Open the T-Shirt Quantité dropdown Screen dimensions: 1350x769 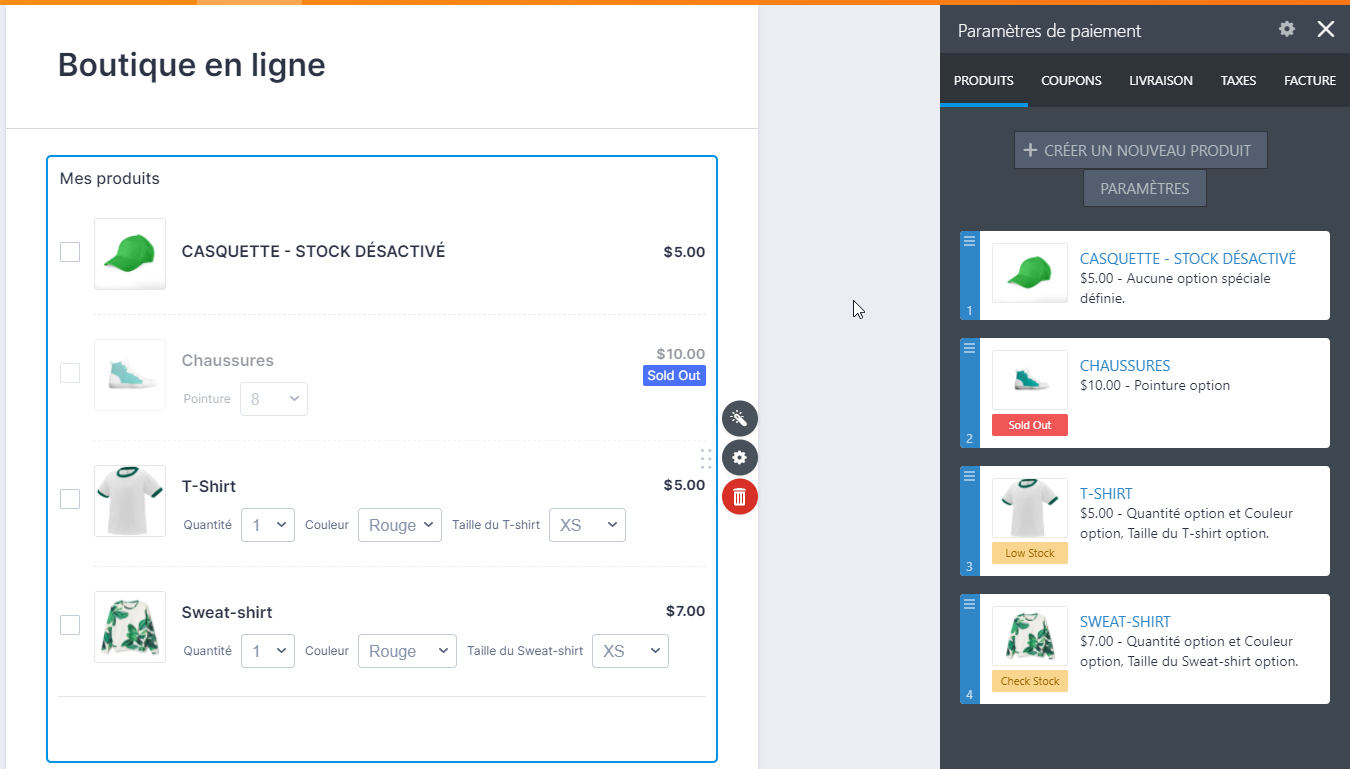[x=267, y=525]
